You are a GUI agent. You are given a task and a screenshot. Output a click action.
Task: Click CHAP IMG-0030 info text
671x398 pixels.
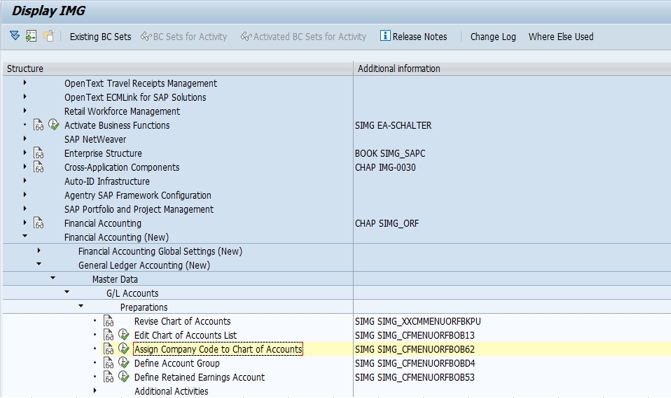point(385,167)
